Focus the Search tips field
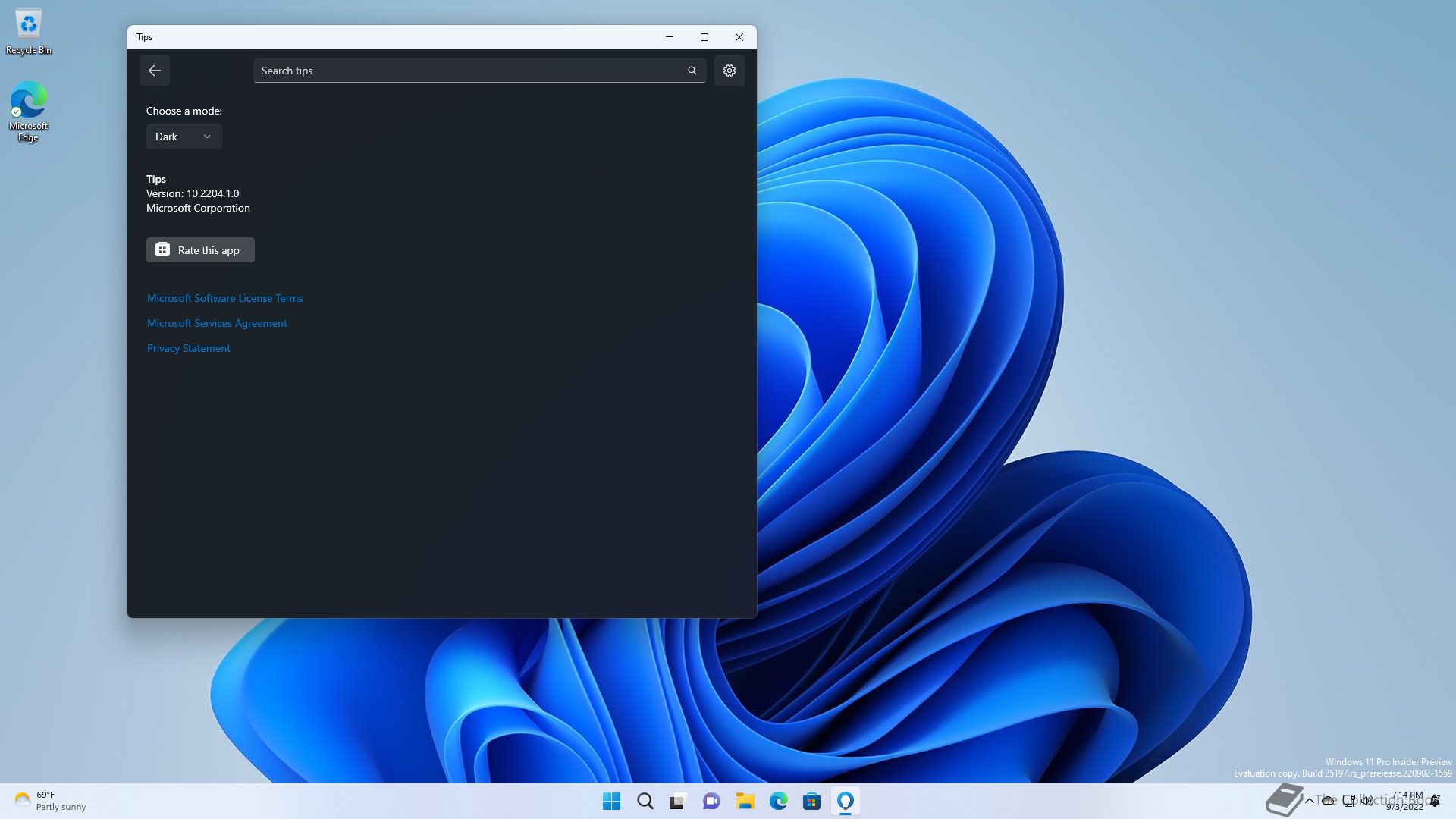This screenshot has width=1456, height=819. pyautogui.click(x=479, y=71)
